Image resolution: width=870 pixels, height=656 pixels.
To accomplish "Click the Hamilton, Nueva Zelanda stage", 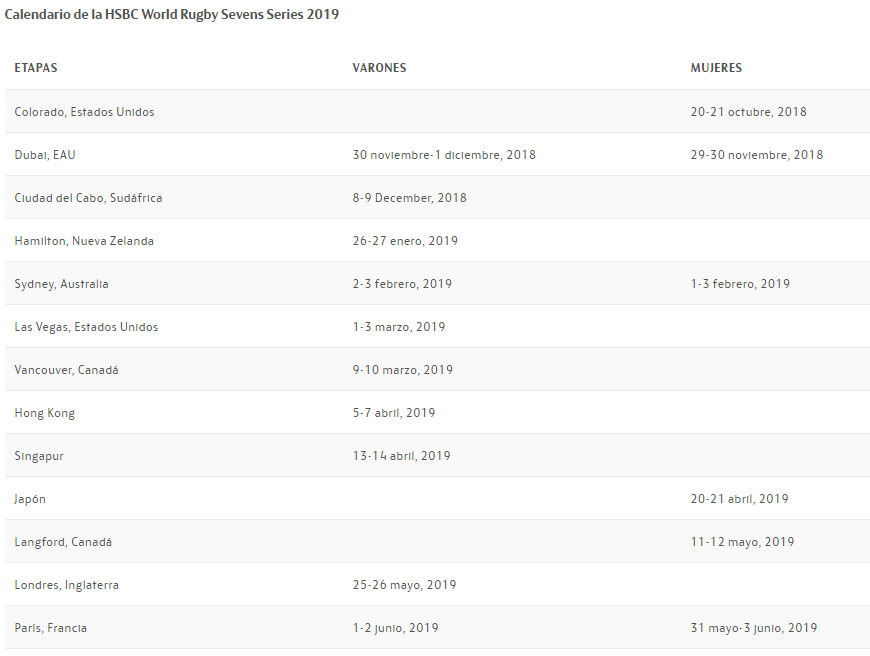I will (x=84, y=241).
